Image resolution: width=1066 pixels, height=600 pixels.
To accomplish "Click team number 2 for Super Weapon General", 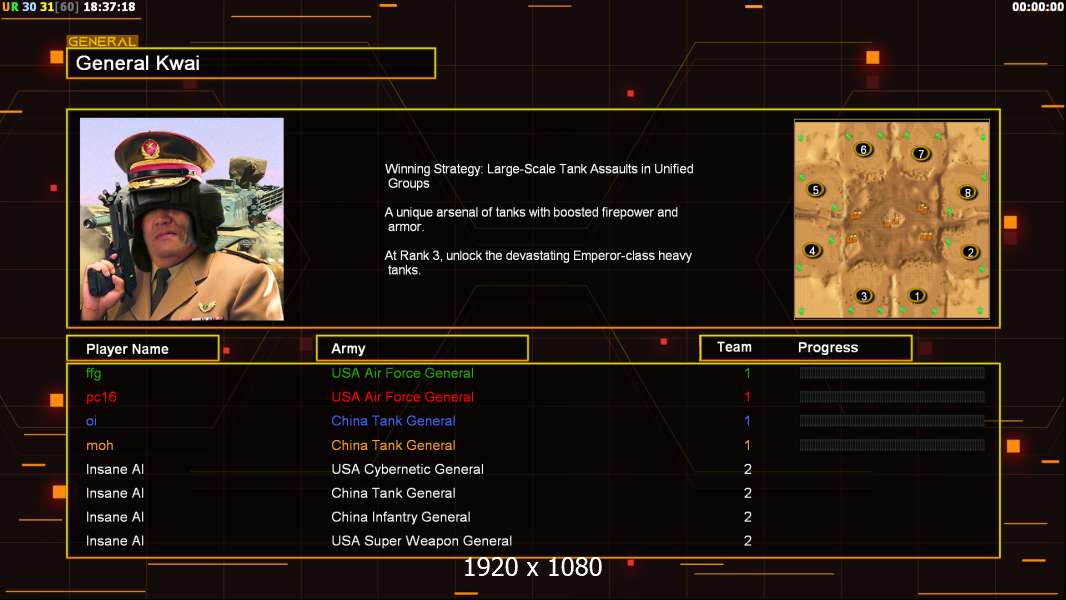I will [747, 541].
